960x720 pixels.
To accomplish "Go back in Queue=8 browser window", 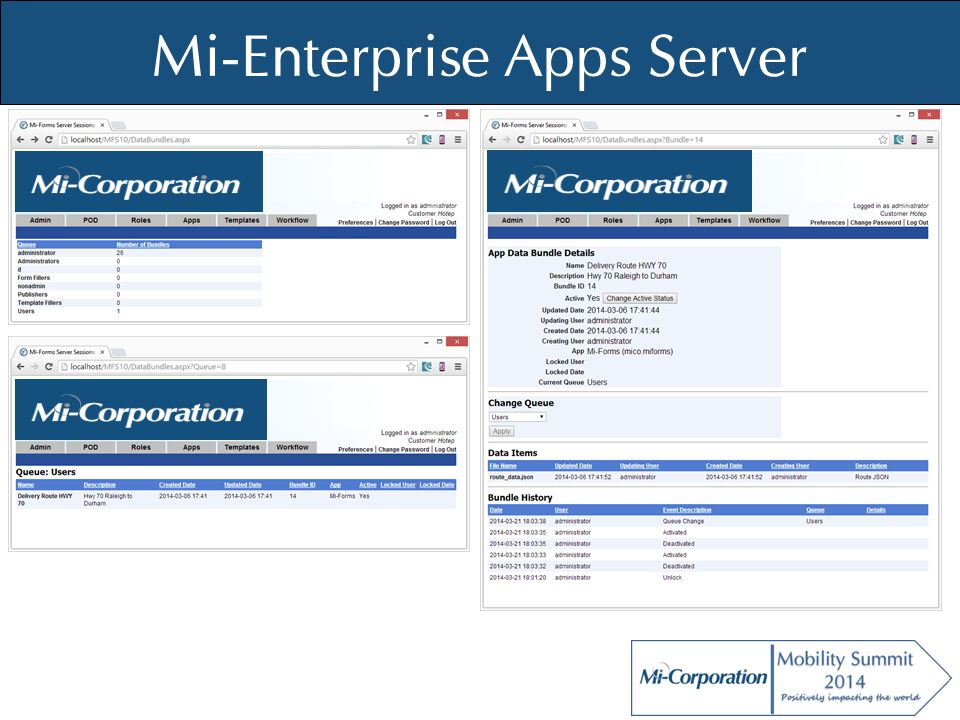I will (21, 367).
